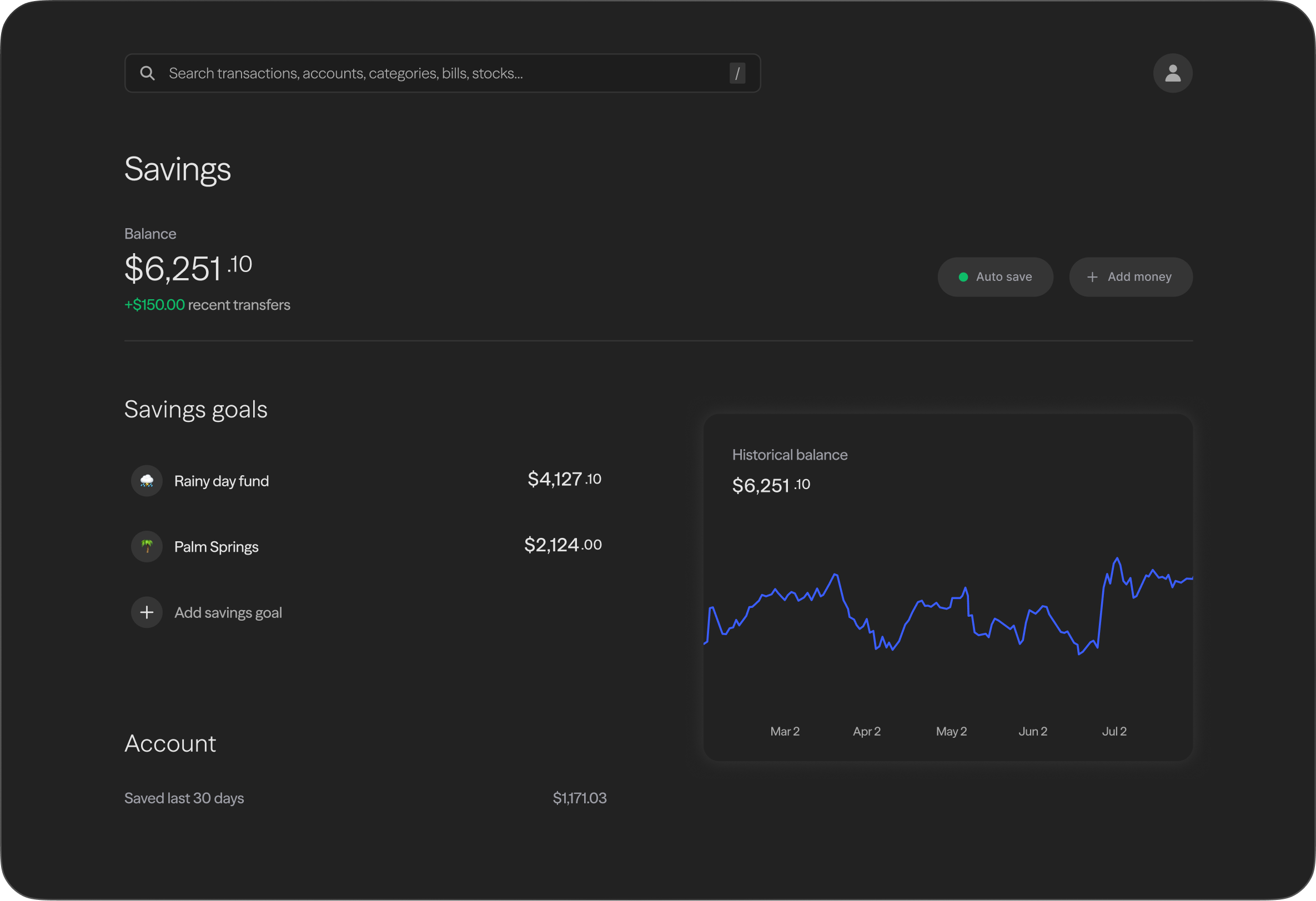Click the magnifying glass search icon
The image size is (1316, 901).
pos(147,73)
